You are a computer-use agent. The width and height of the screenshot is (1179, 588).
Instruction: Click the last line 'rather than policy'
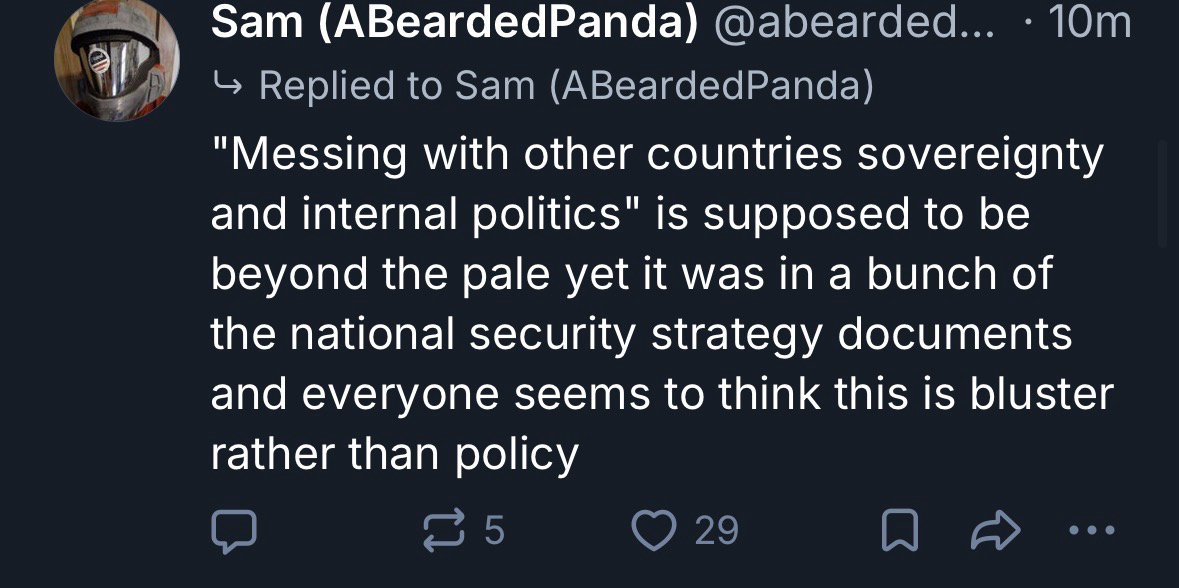pos(395,455)
